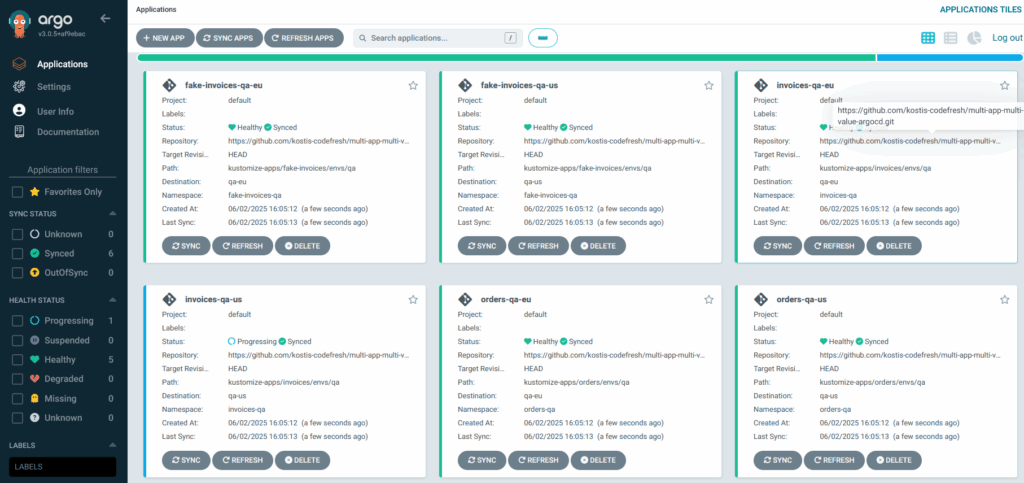
Task: Sync the invoices-qa-us application
Action: (186, 460)
